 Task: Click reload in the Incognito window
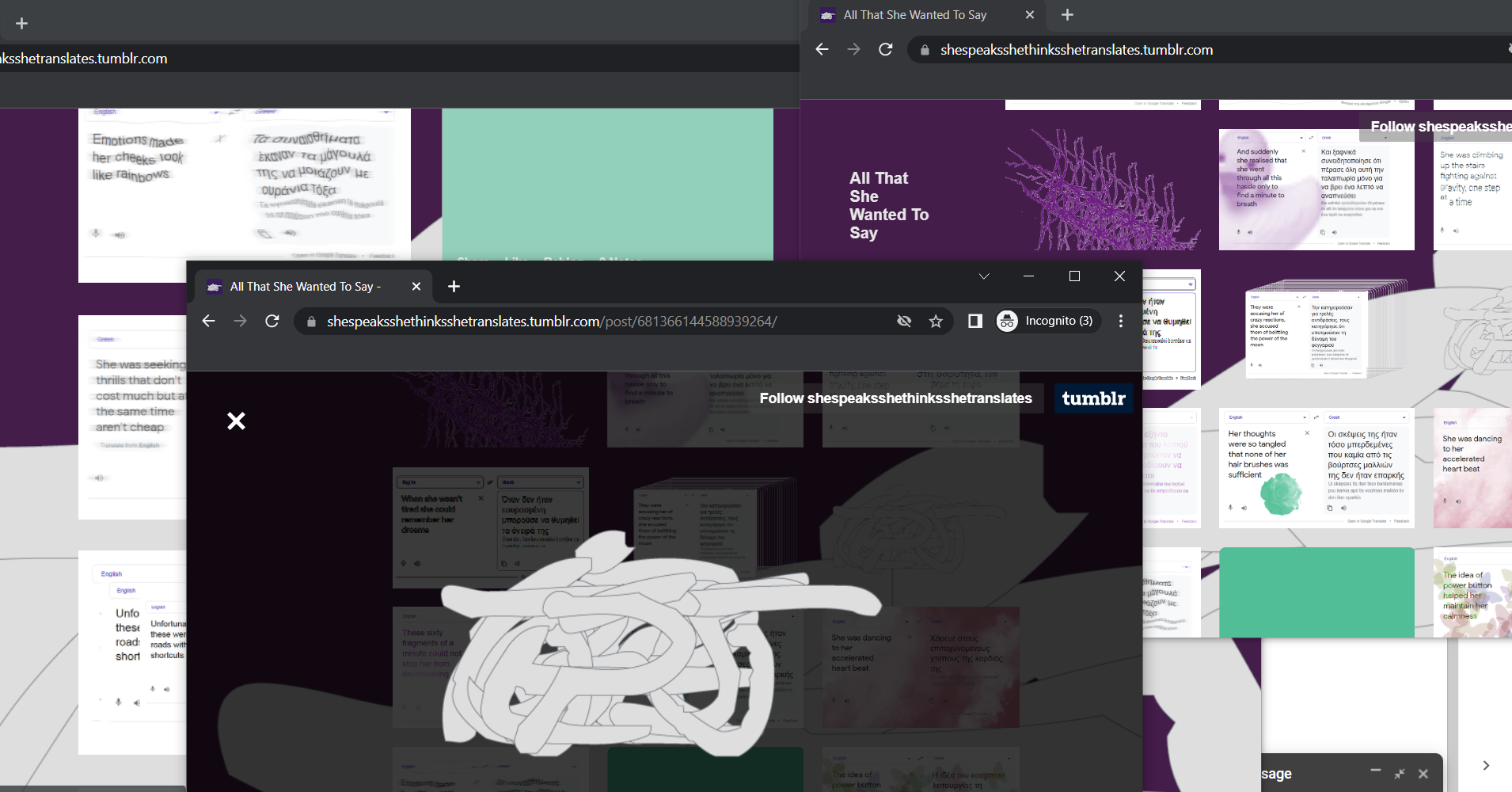272,321
